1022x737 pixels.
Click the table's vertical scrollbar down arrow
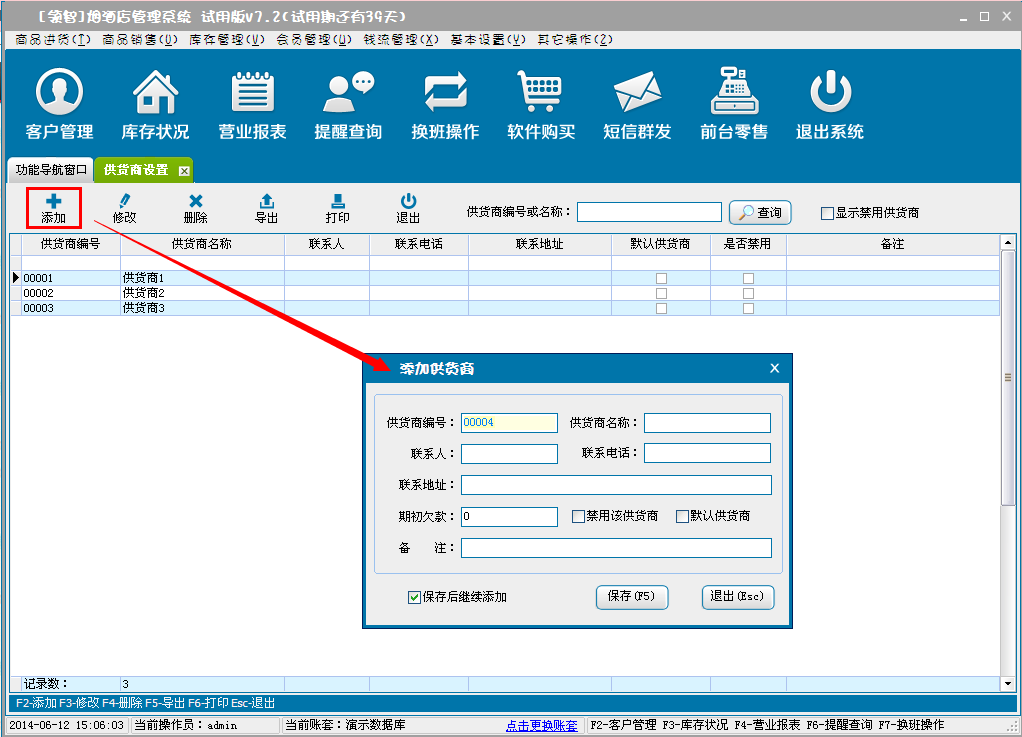[x=1007, y=683]
